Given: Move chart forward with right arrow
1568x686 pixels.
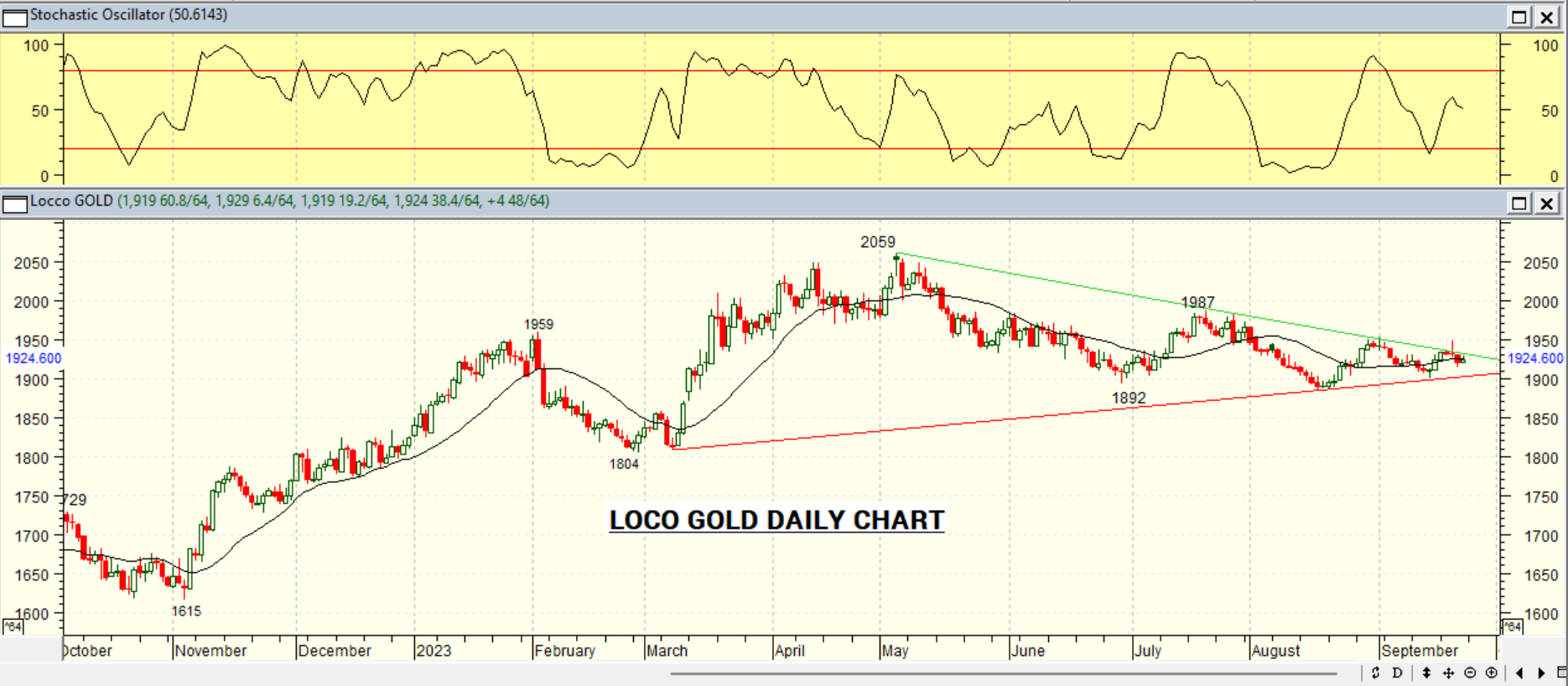Looking at the screenshot, I should point(1541,673).
